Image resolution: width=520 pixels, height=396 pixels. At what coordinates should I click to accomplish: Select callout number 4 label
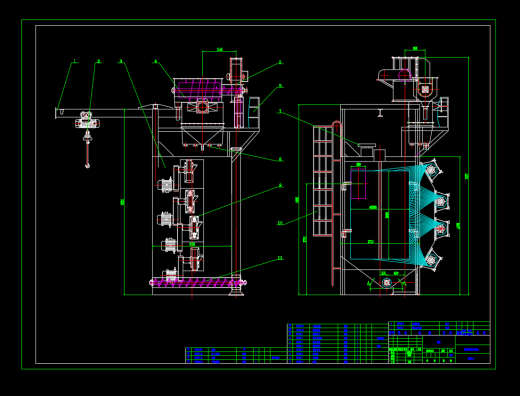click(155, 61)
